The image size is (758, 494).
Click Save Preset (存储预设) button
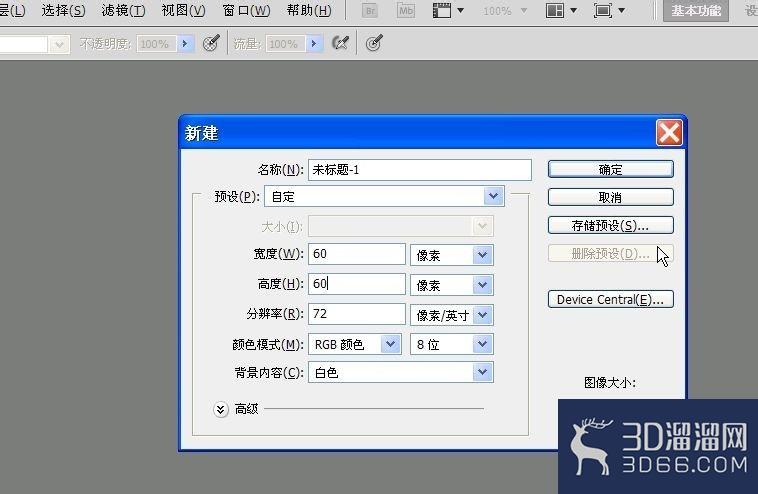[611, 225]
